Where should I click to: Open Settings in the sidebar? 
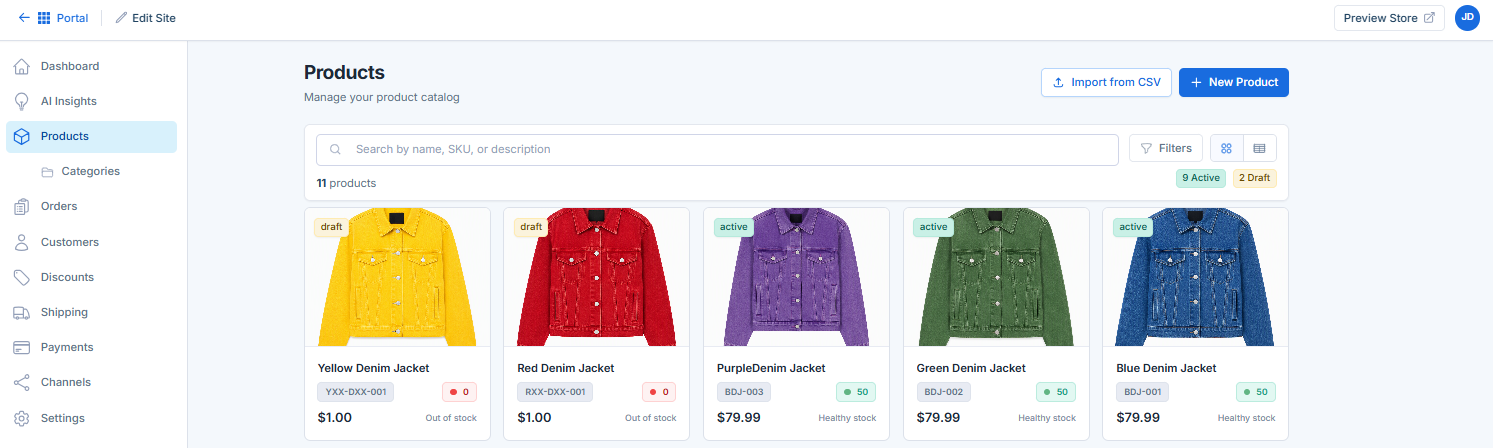pos(92,418)
